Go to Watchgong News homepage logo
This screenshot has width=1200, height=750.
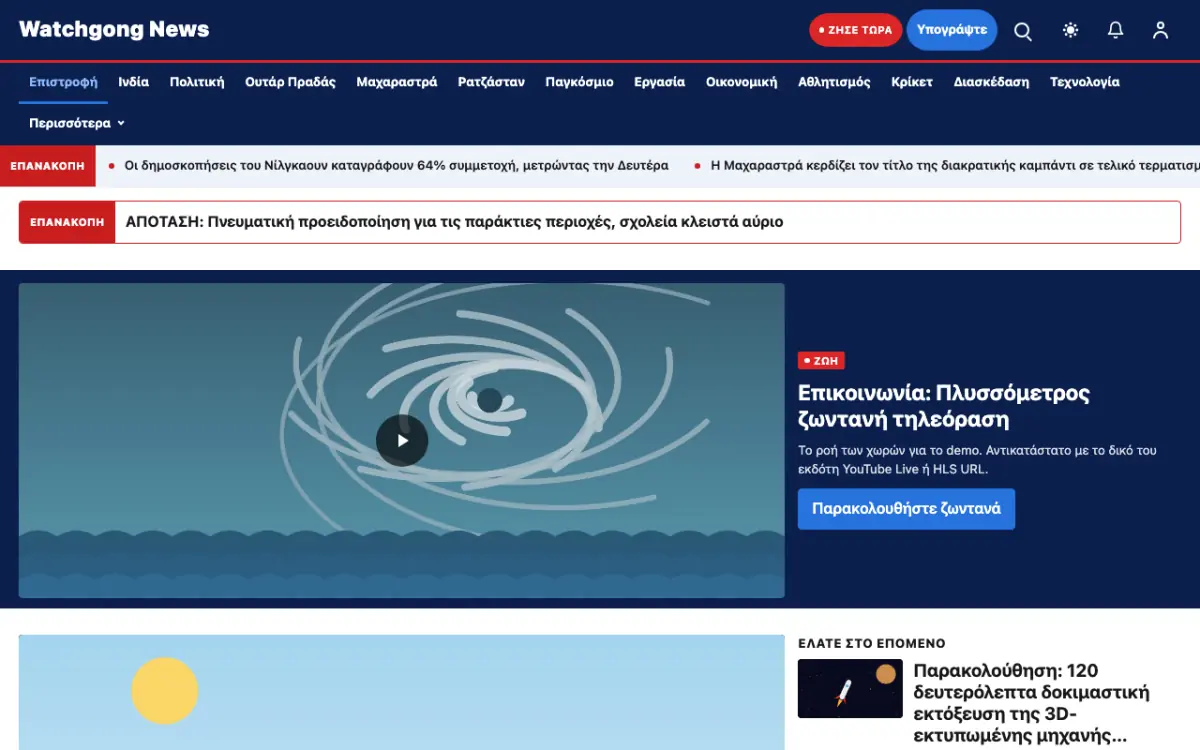[114, 29]
